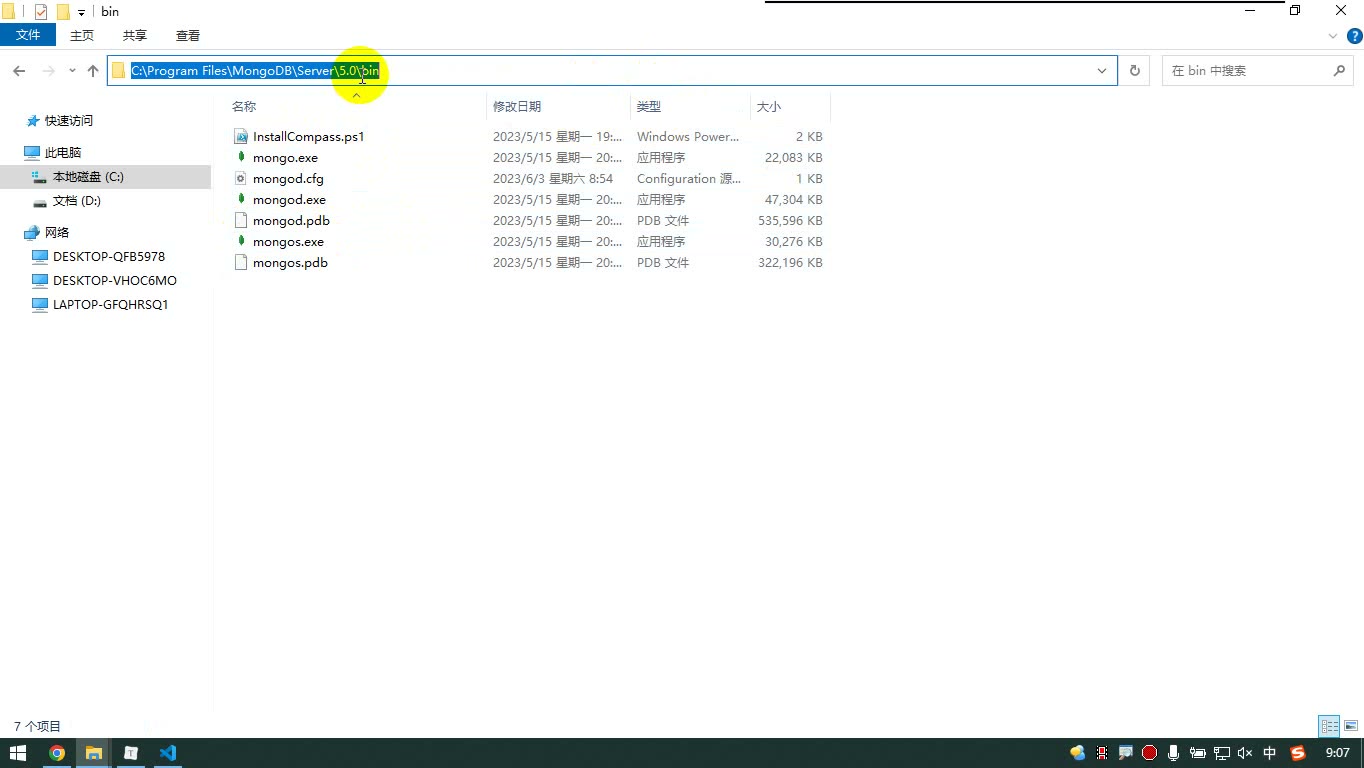Select the mongos.pdb file
Image resolution: width=1364 pixels, height=768 pixels.
tap(290, 263)
